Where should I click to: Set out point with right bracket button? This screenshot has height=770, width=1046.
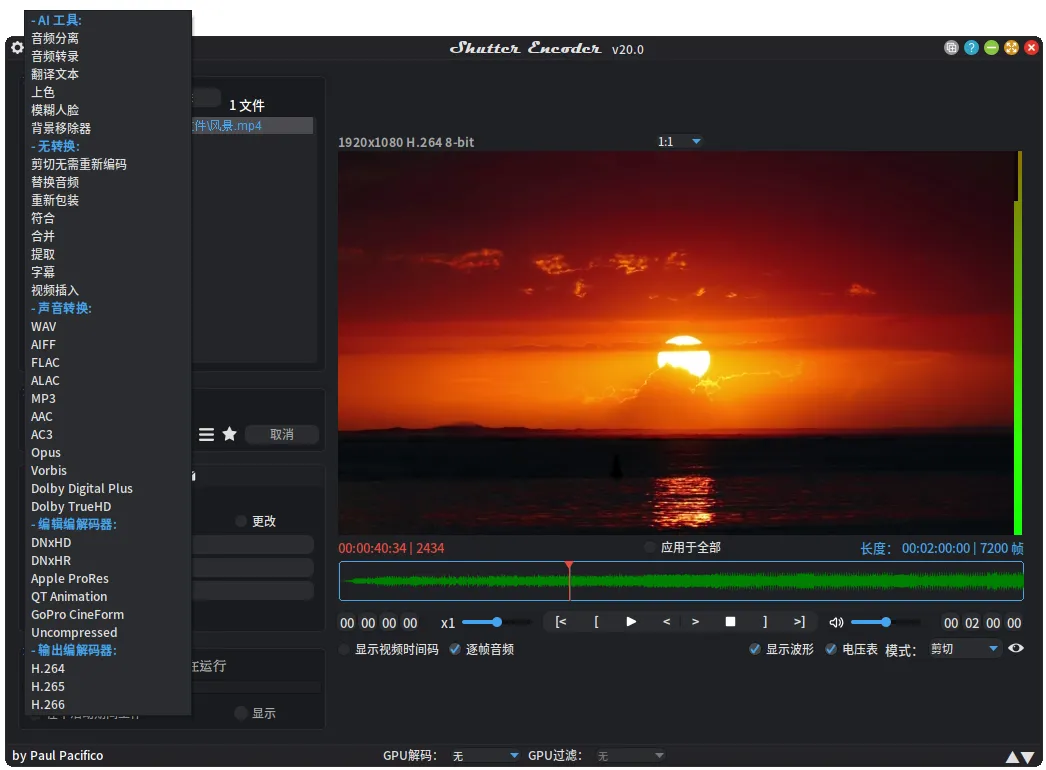(765, 622)
